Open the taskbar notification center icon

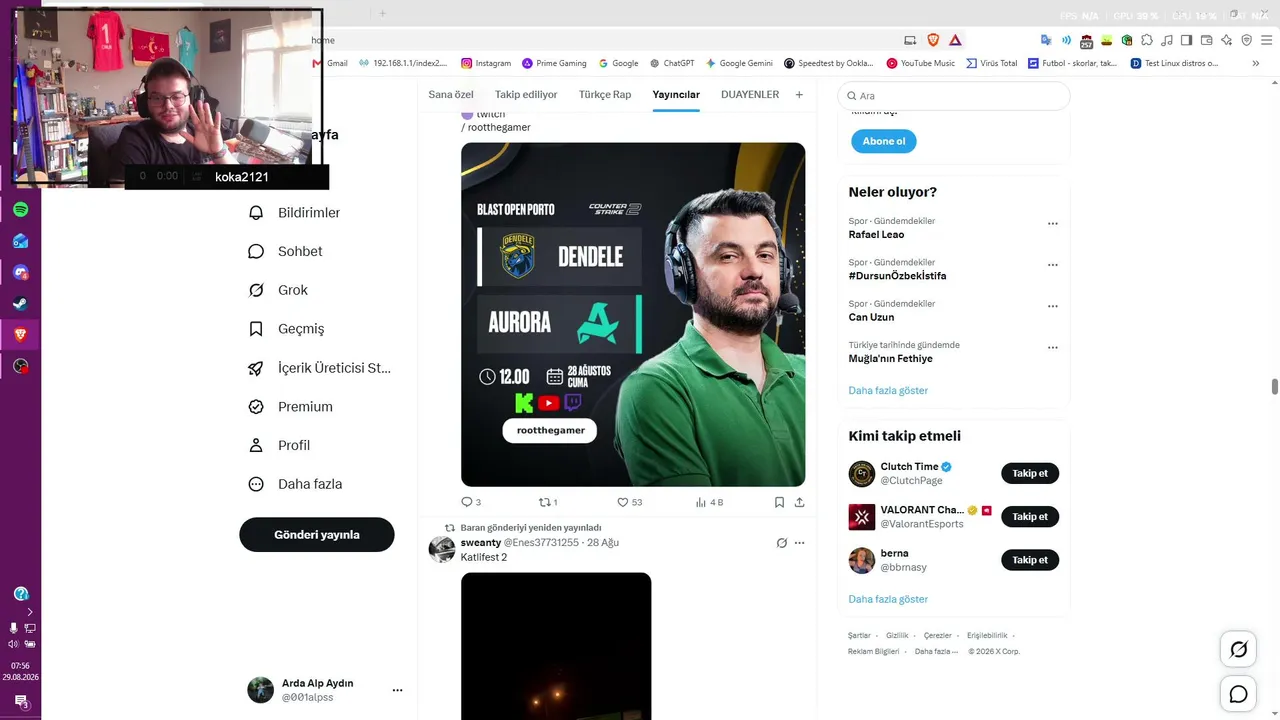pyautogui.click(x=20, y=702)
